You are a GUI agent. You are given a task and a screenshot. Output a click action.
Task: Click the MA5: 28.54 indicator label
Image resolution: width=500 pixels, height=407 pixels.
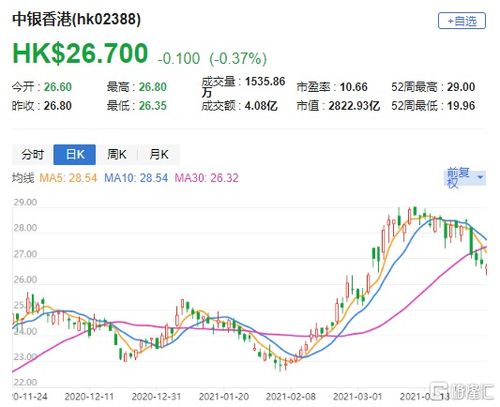(x=68, y=178)
